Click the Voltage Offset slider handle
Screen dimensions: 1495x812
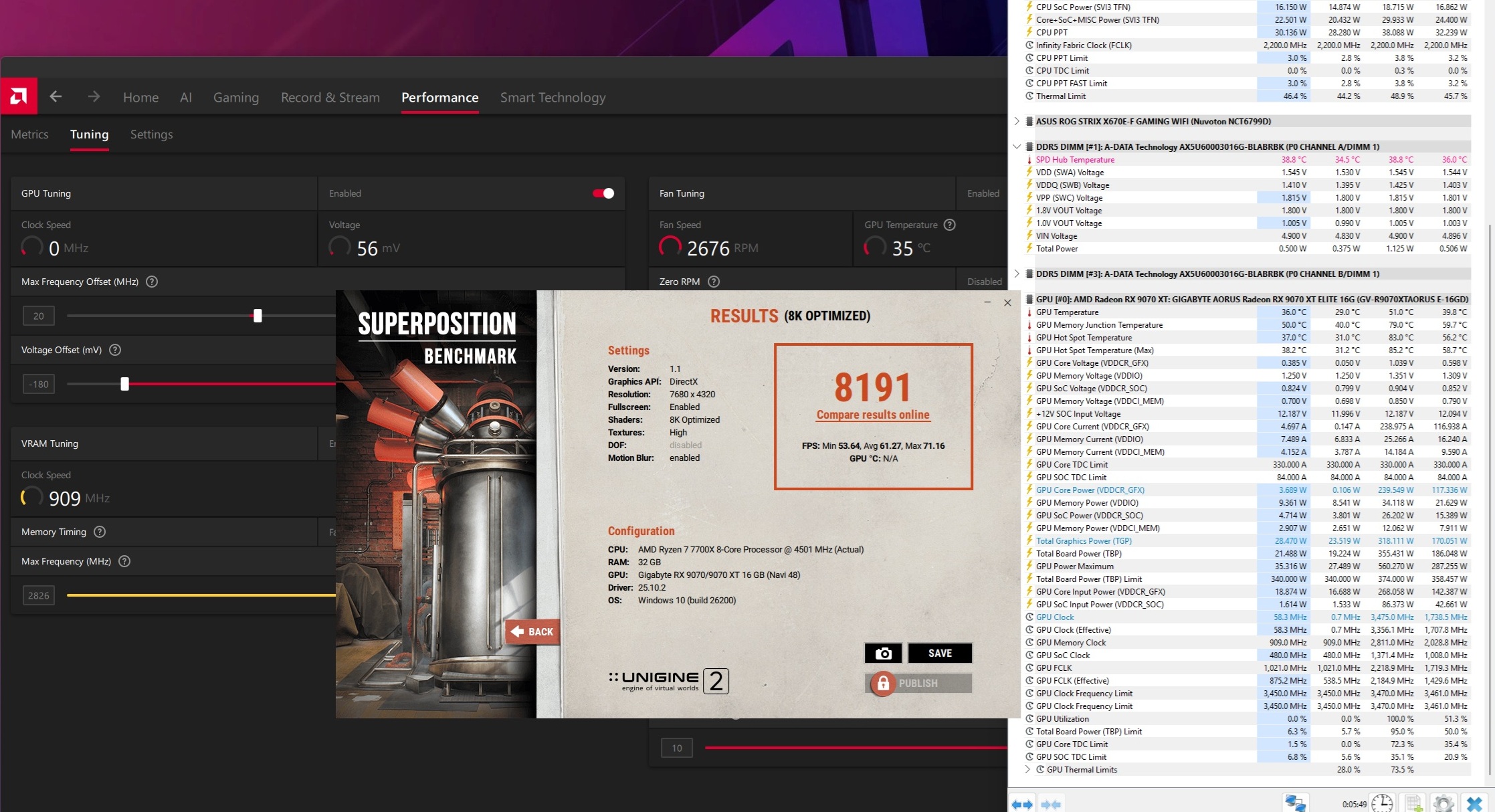[x=124, y=384]
